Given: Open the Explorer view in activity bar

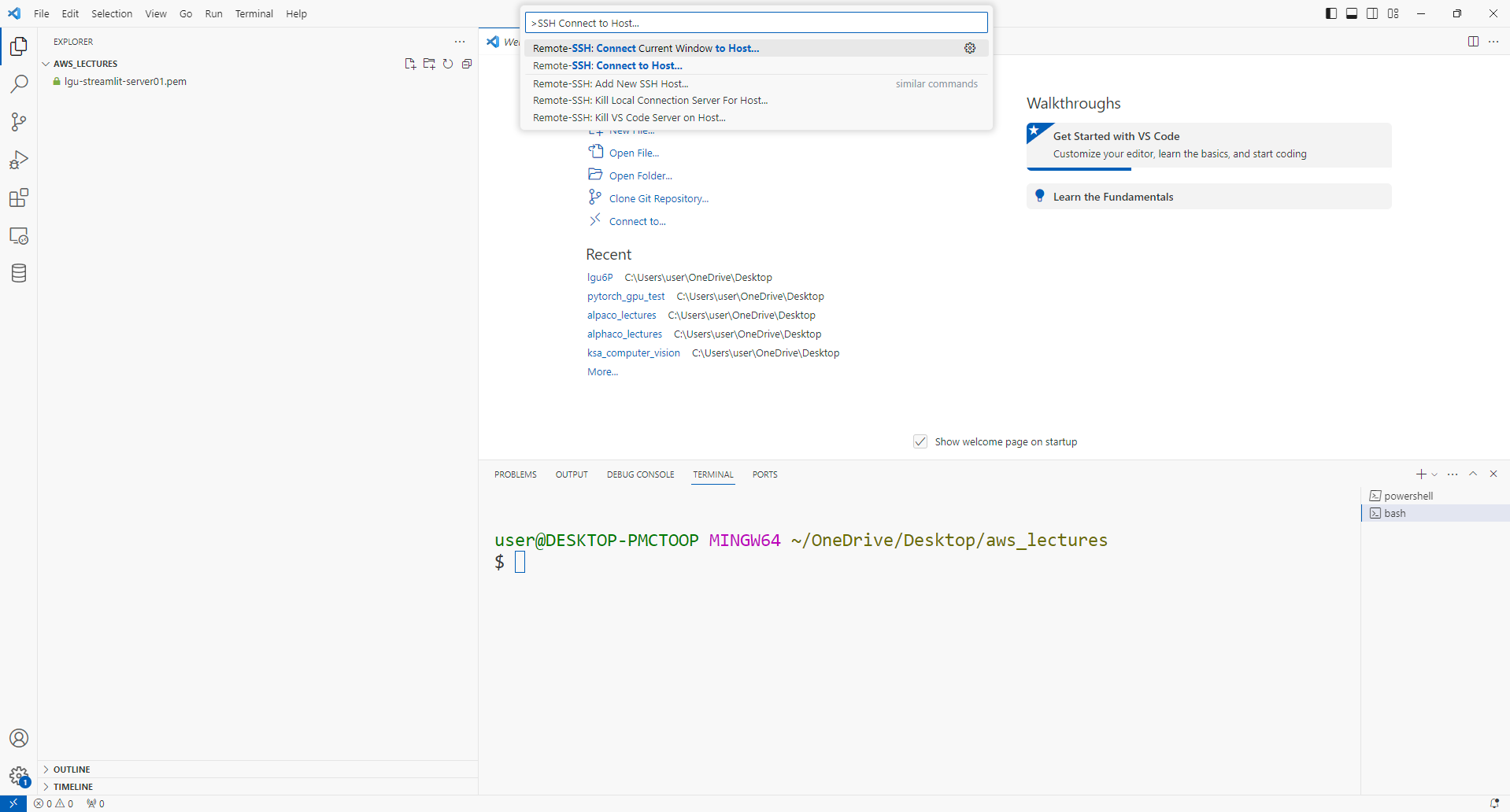Looking at the screenshot, I should pyautogui.click(x=19, y=46).
